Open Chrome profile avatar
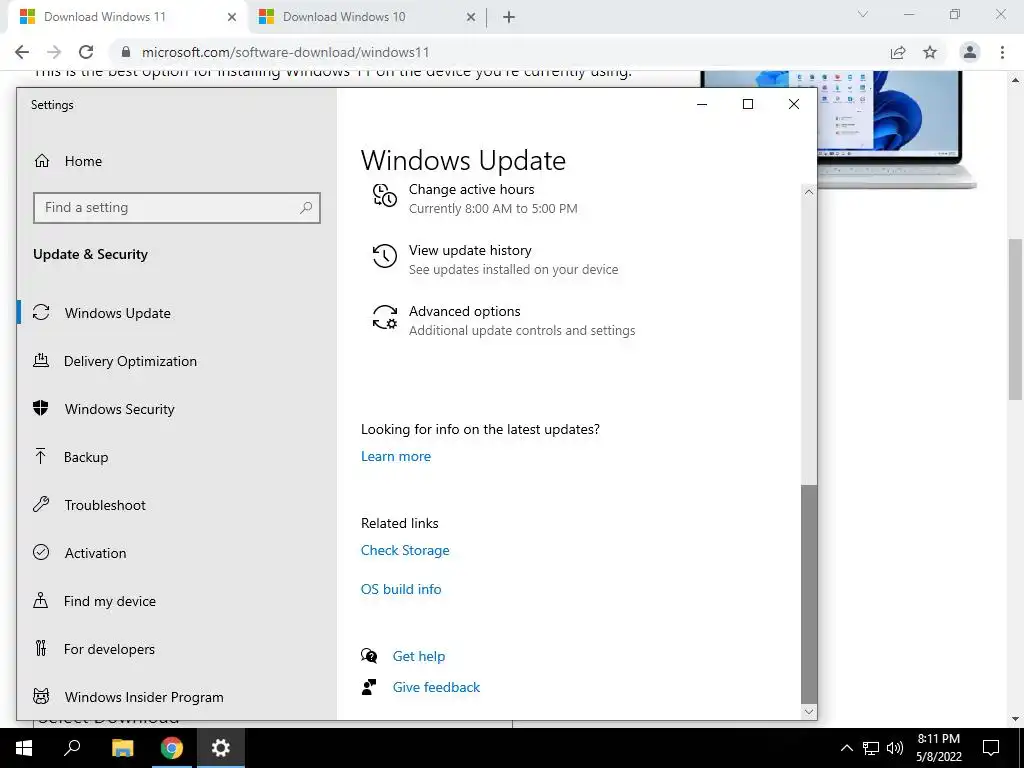This screenshot has width=1024, height=768. point(970,52)
